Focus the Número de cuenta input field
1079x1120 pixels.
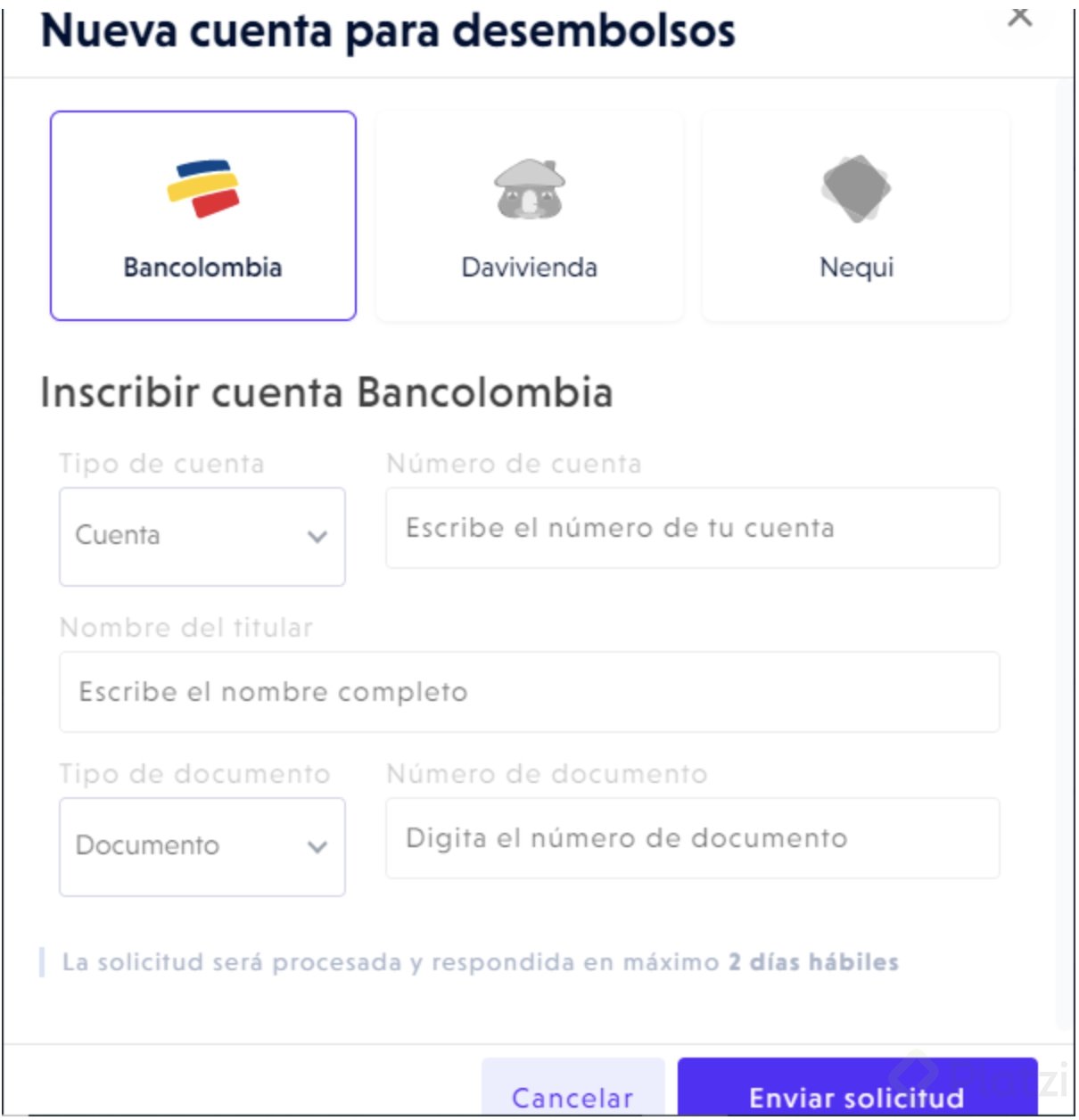pyautogui.click(x=693, y=528)
